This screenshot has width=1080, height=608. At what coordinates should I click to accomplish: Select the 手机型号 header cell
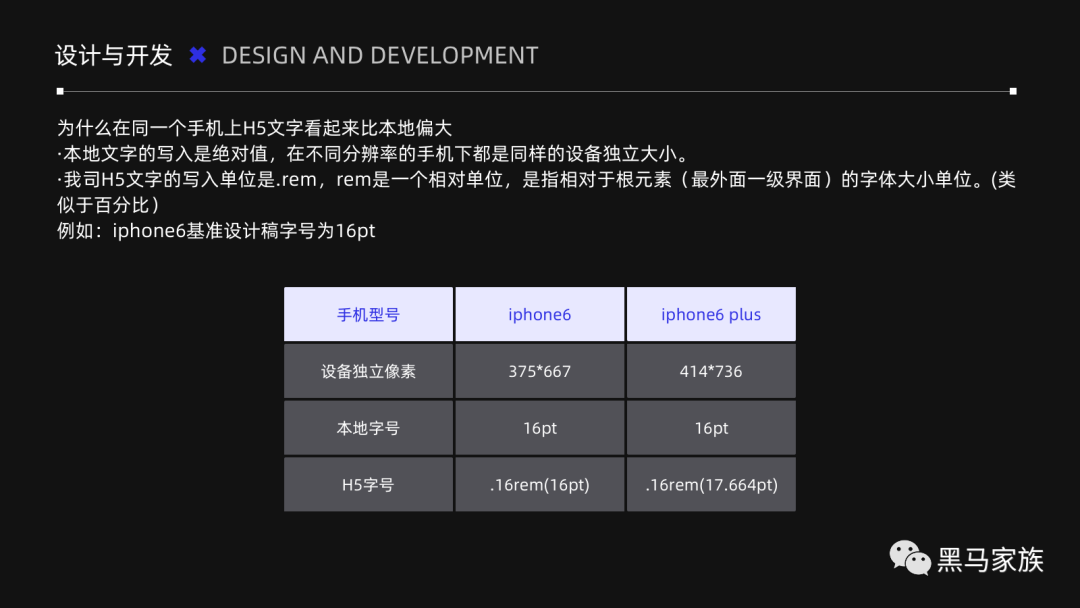(x=368, y=314)
